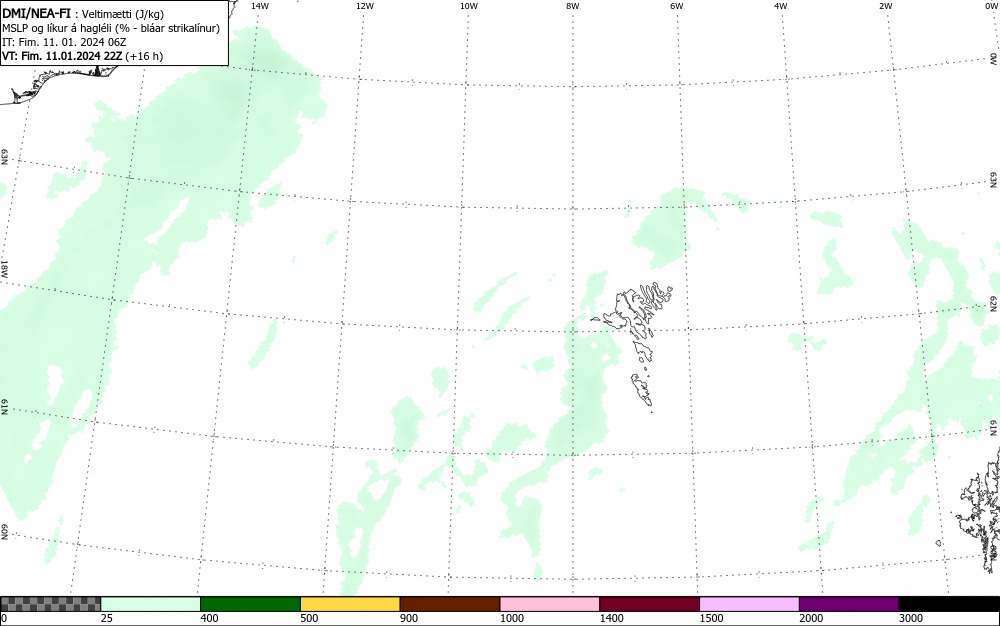Click the "12W" longitude label
This screenshot has height=626, width=1000.
coord(365,6)
